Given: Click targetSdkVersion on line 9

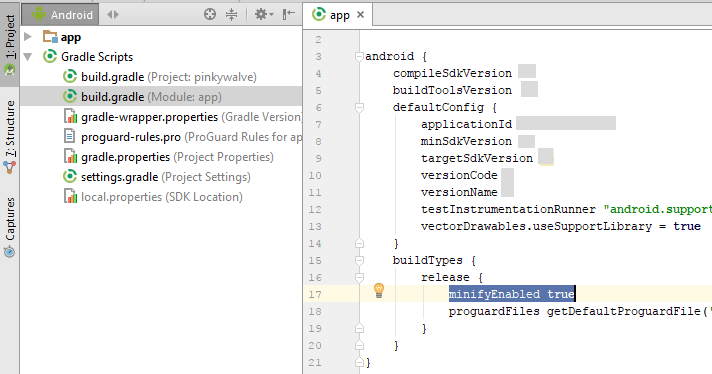Looking at the screenshot, I should point(477,158).
